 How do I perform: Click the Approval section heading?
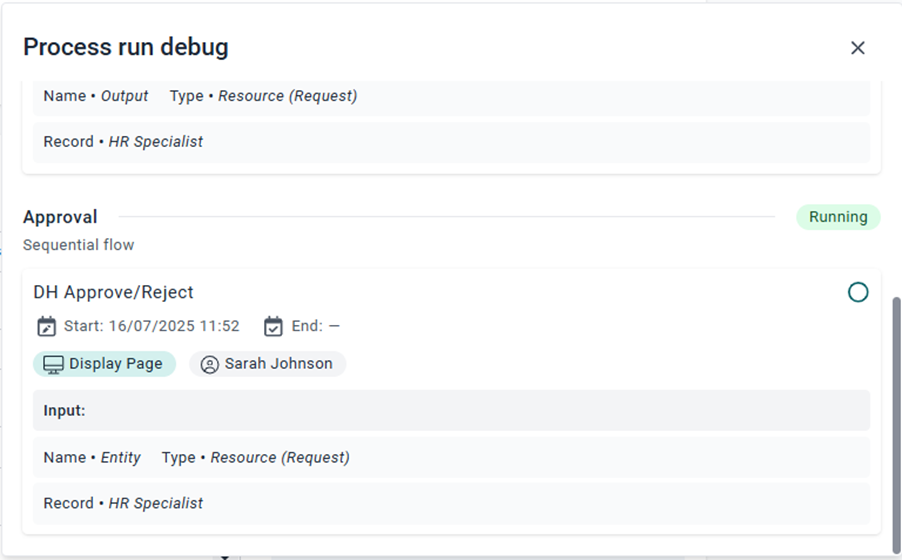(60, 217)
